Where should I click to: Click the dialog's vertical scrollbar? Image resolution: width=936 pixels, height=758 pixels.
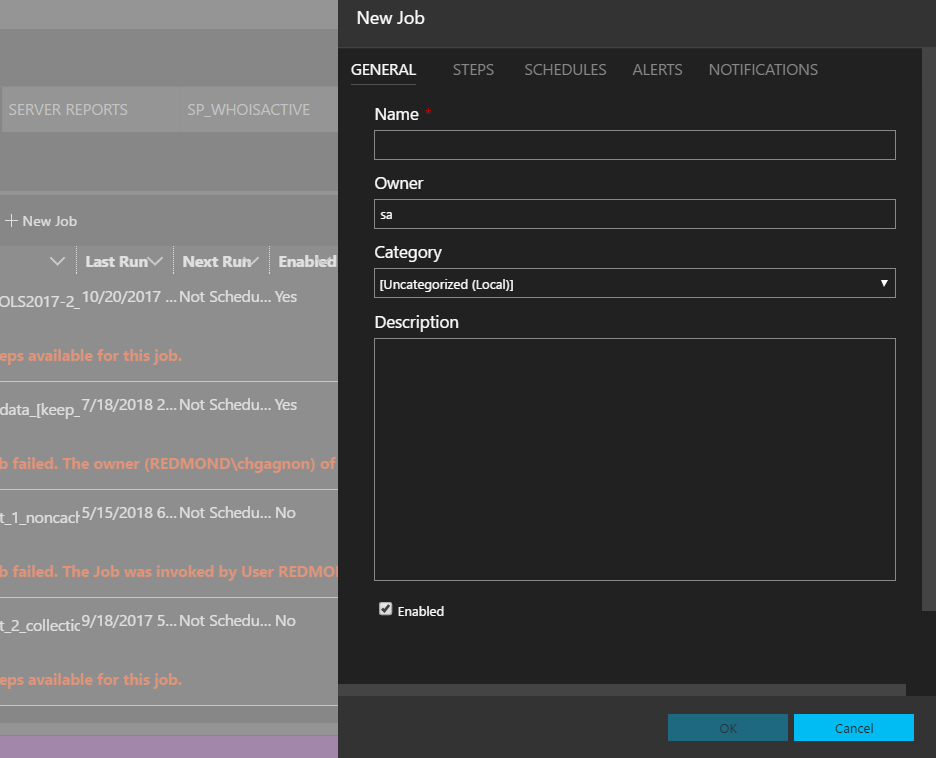click(929, 330)
